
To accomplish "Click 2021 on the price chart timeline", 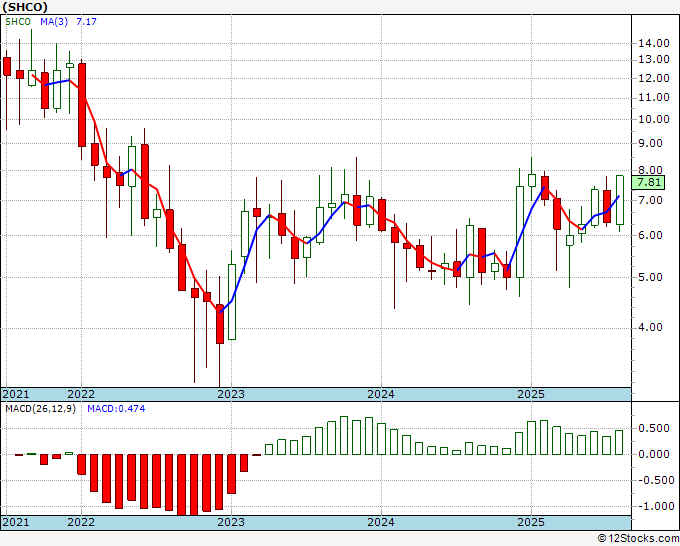I will [x=16, y=394].
